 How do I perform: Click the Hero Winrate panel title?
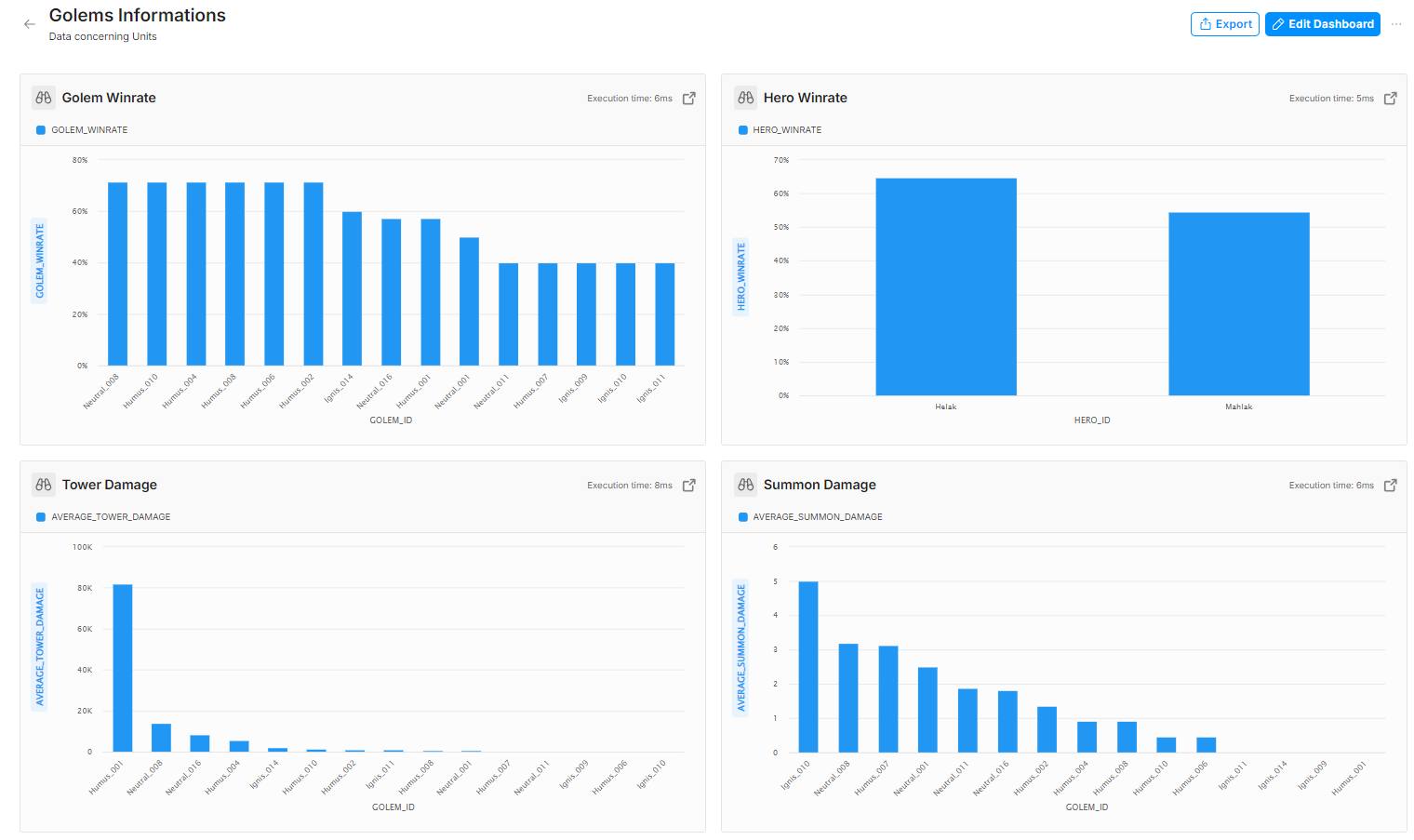tap(806, 98)
